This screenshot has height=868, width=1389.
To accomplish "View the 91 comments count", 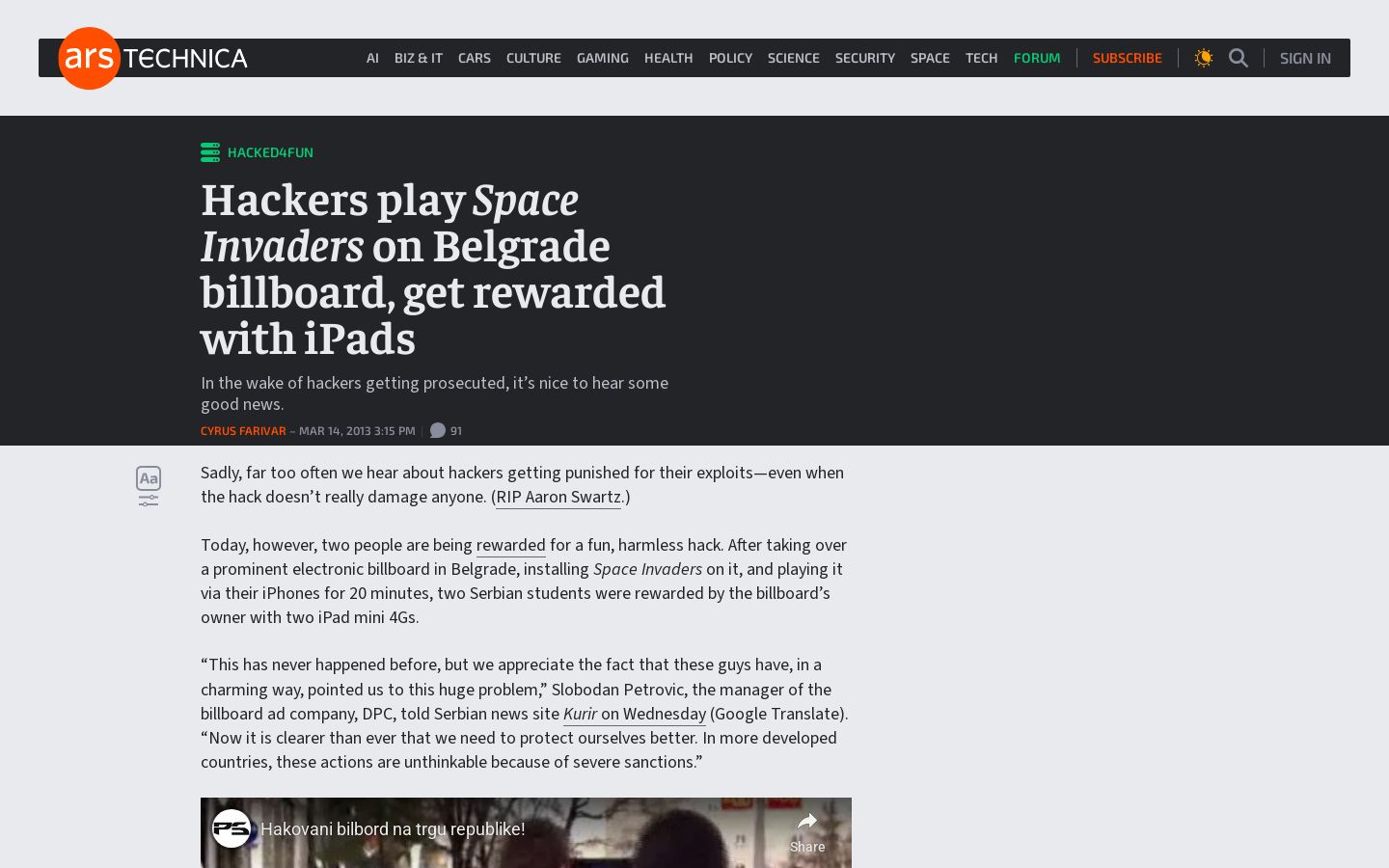I will [x=456, y=431].
